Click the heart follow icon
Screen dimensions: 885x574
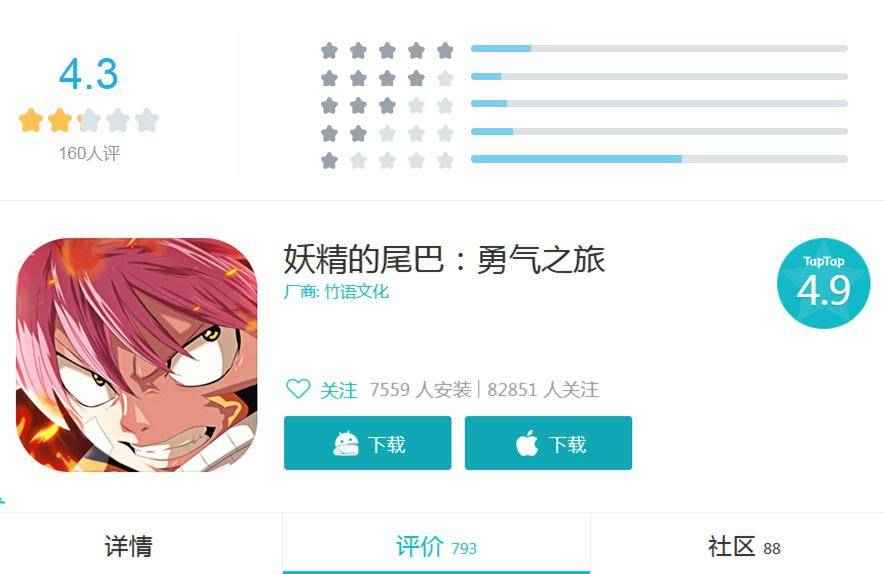pyautogui.click(x=298, y=389)
